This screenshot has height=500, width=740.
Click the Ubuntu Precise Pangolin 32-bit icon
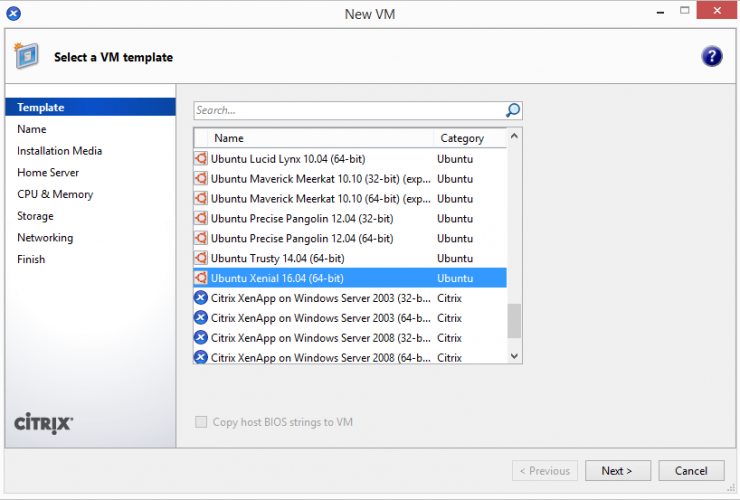click(201, 218)
